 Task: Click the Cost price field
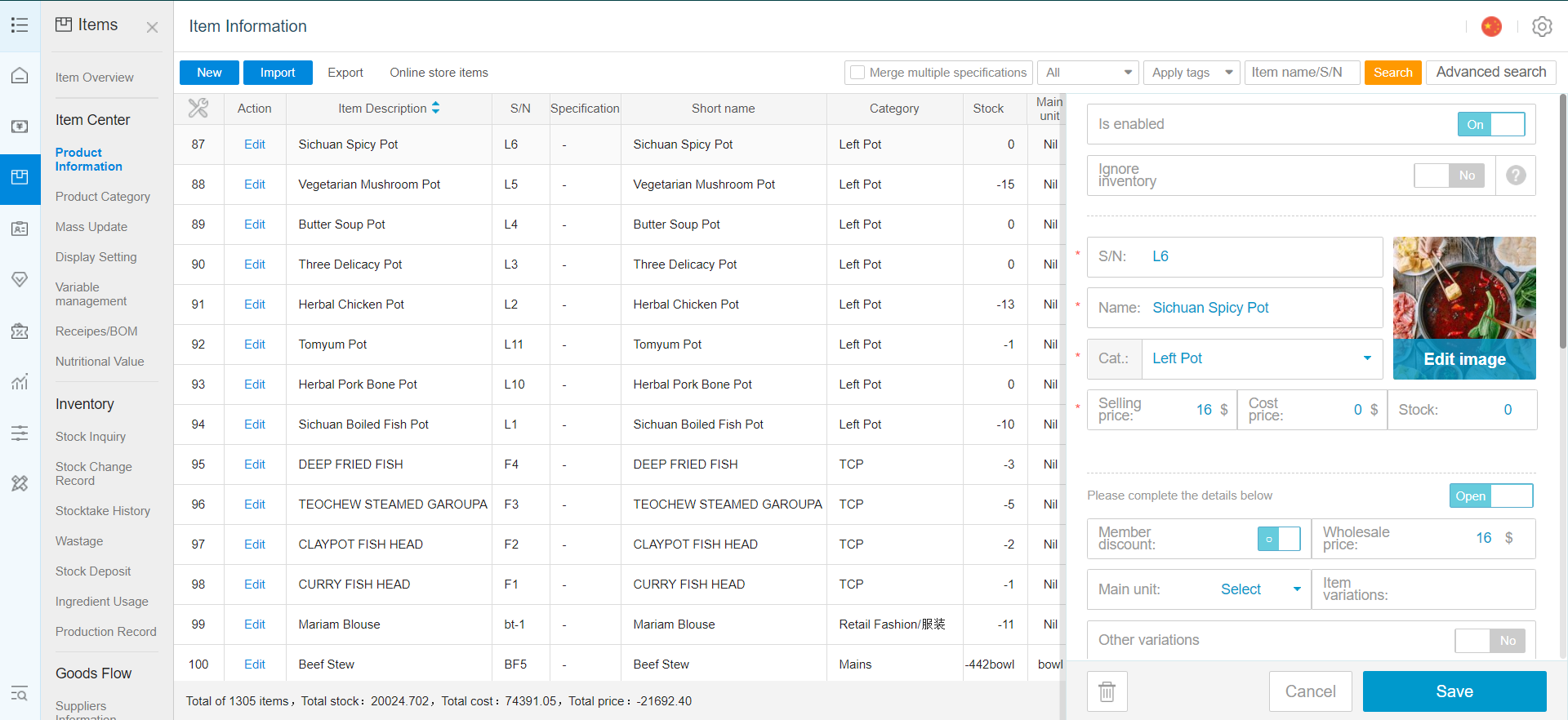1312,410
